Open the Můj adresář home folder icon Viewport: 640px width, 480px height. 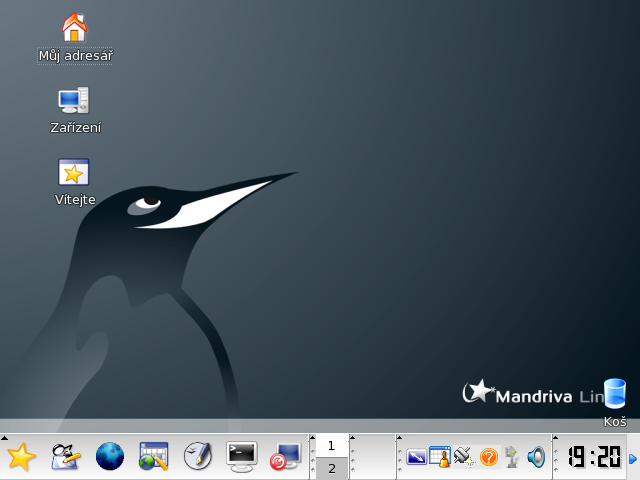(74, 27)
